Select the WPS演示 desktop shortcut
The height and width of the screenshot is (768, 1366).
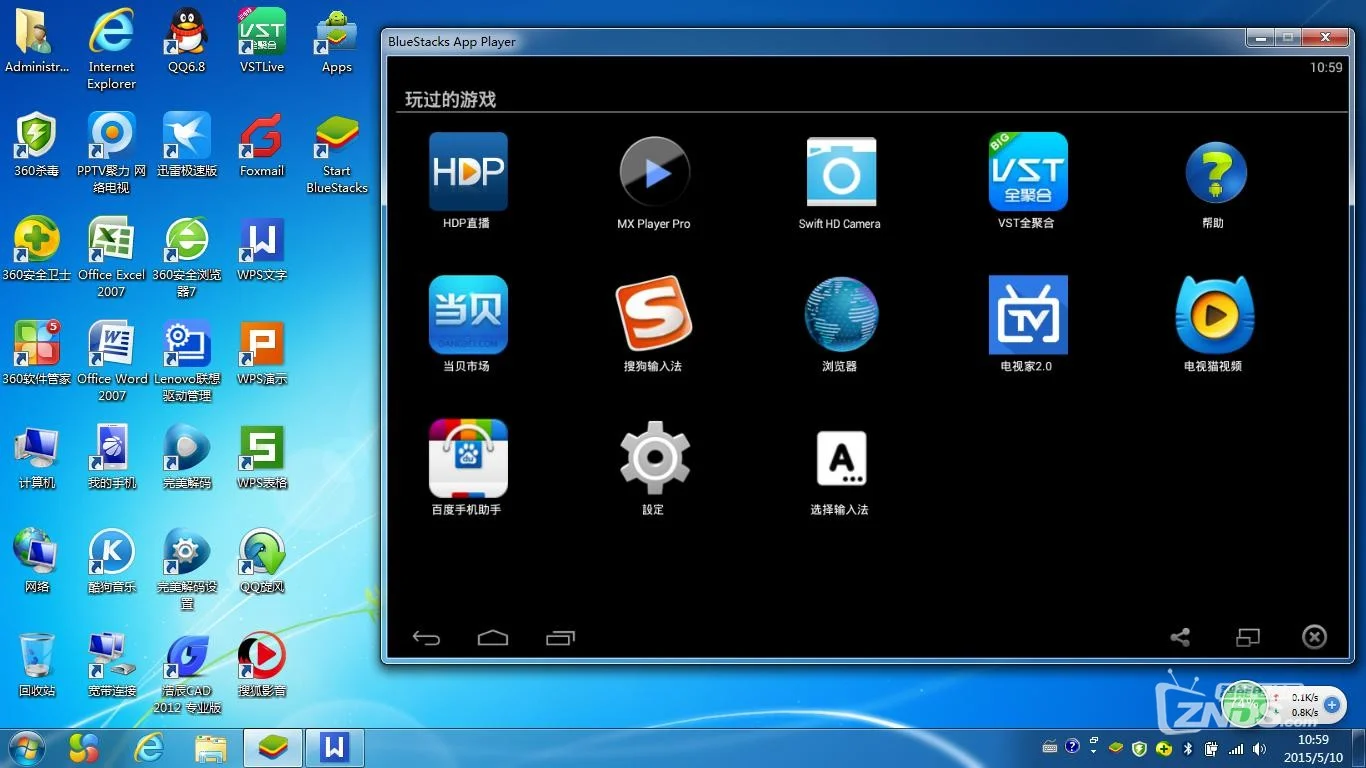pyautogui.click(x=262, y=352)
